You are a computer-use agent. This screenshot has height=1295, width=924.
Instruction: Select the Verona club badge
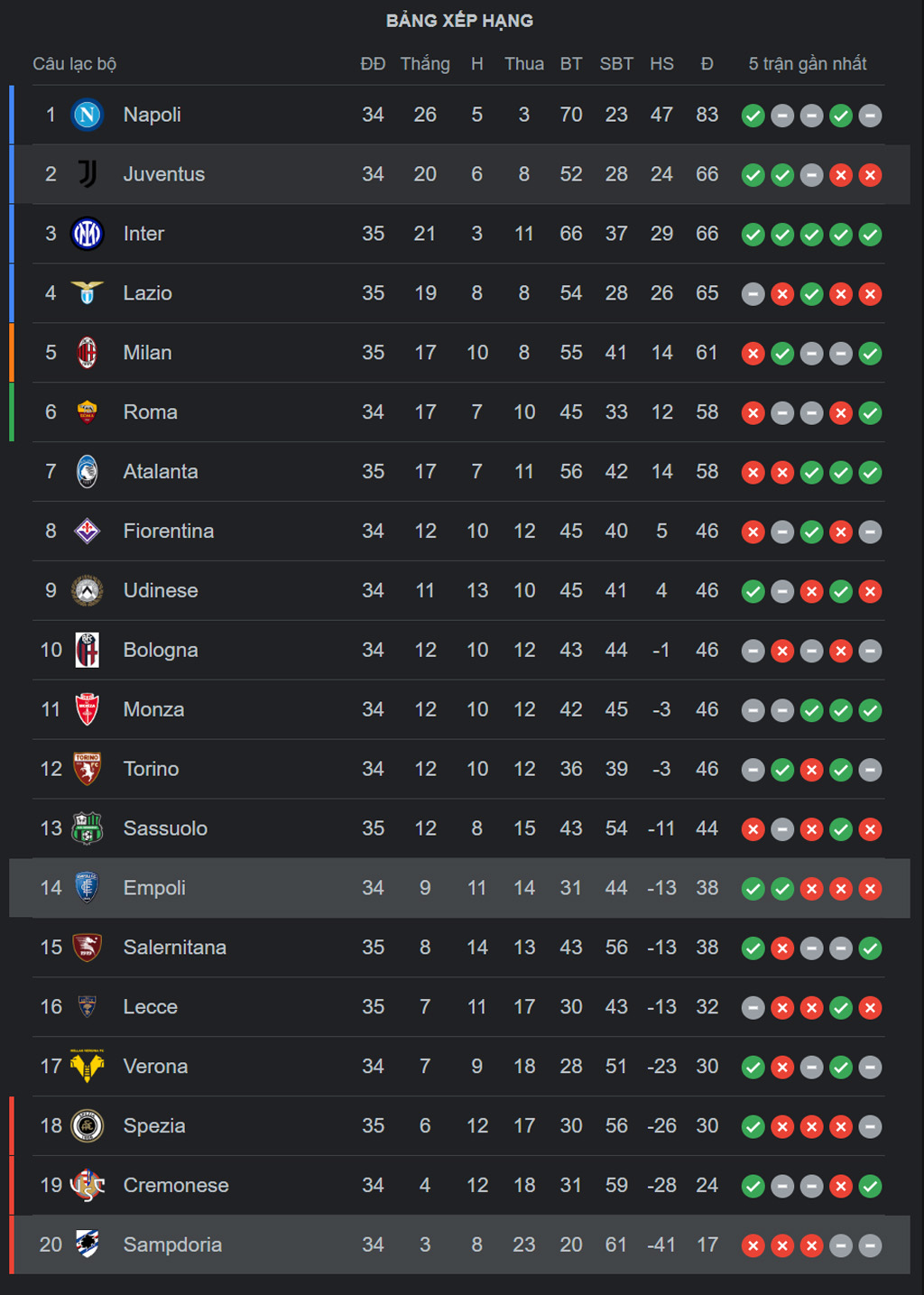[x=88, y=1066]
